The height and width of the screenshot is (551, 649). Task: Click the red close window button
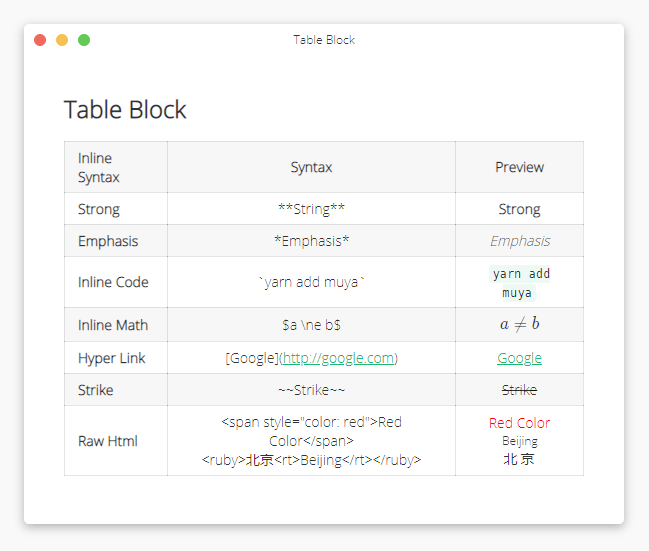tap(40, 40)
